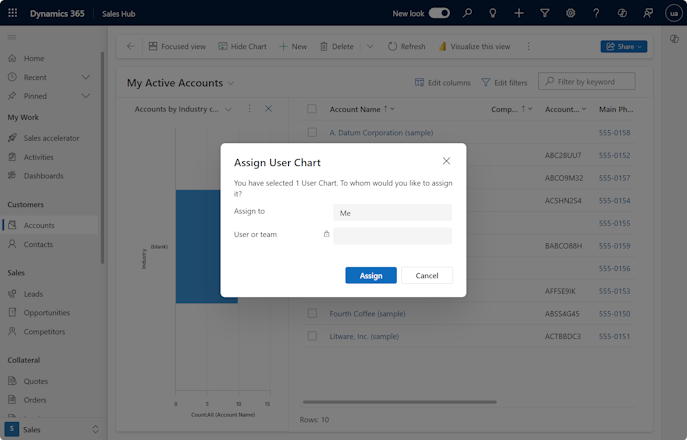The height and width of the screenshot is (440, 687).
Task: Check the Litware, Inc. row checkbox
Action: pos(312,336)
